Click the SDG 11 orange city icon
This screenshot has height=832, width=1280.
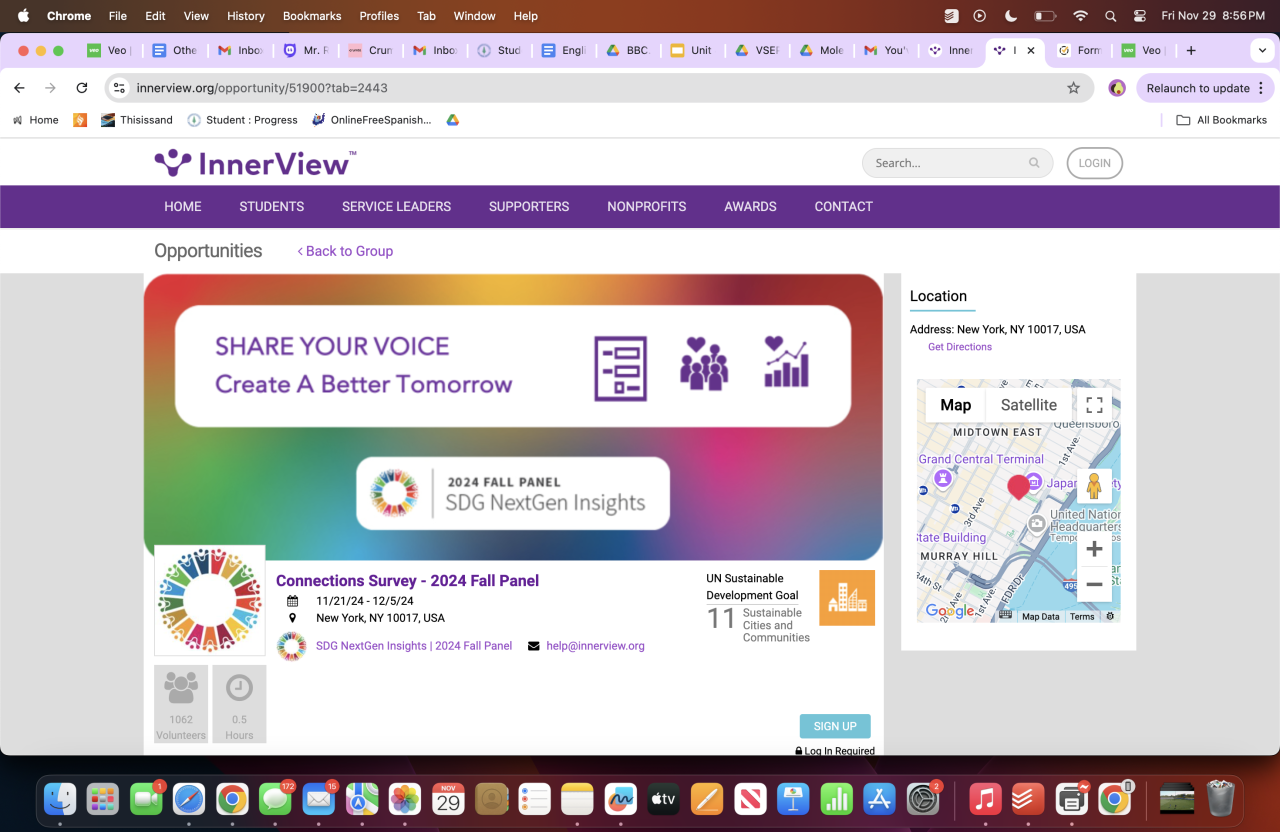pos(847,598)
